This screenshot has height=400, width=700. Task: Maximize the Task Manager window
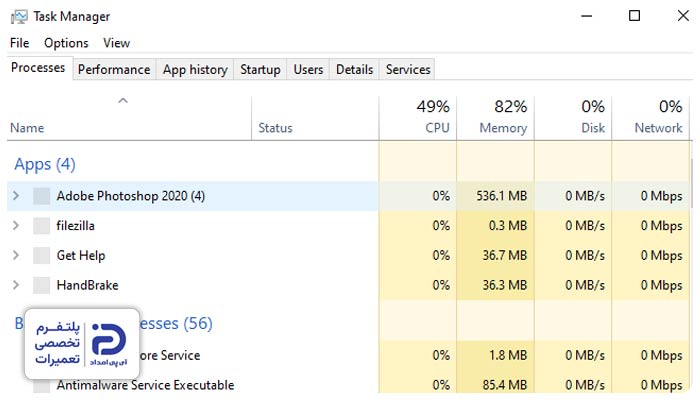[634, 16]
